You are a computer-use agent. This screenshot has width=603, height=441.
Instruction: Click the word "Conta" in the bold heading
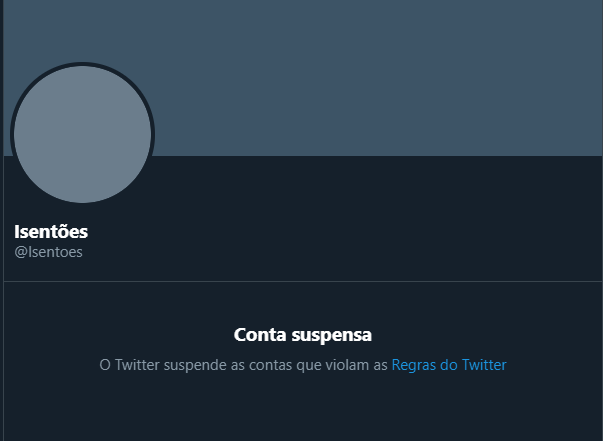pyautogui.click(x=260, y=334)
